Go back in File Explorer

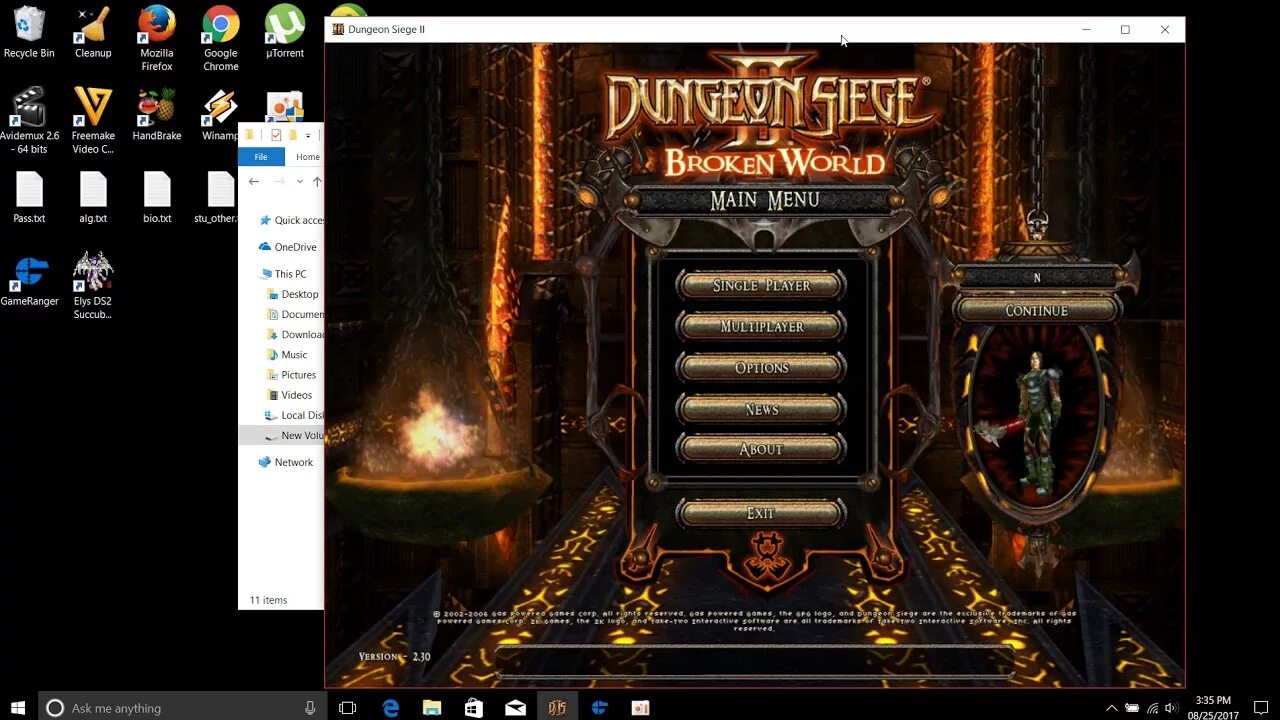(x=254, y=182)
